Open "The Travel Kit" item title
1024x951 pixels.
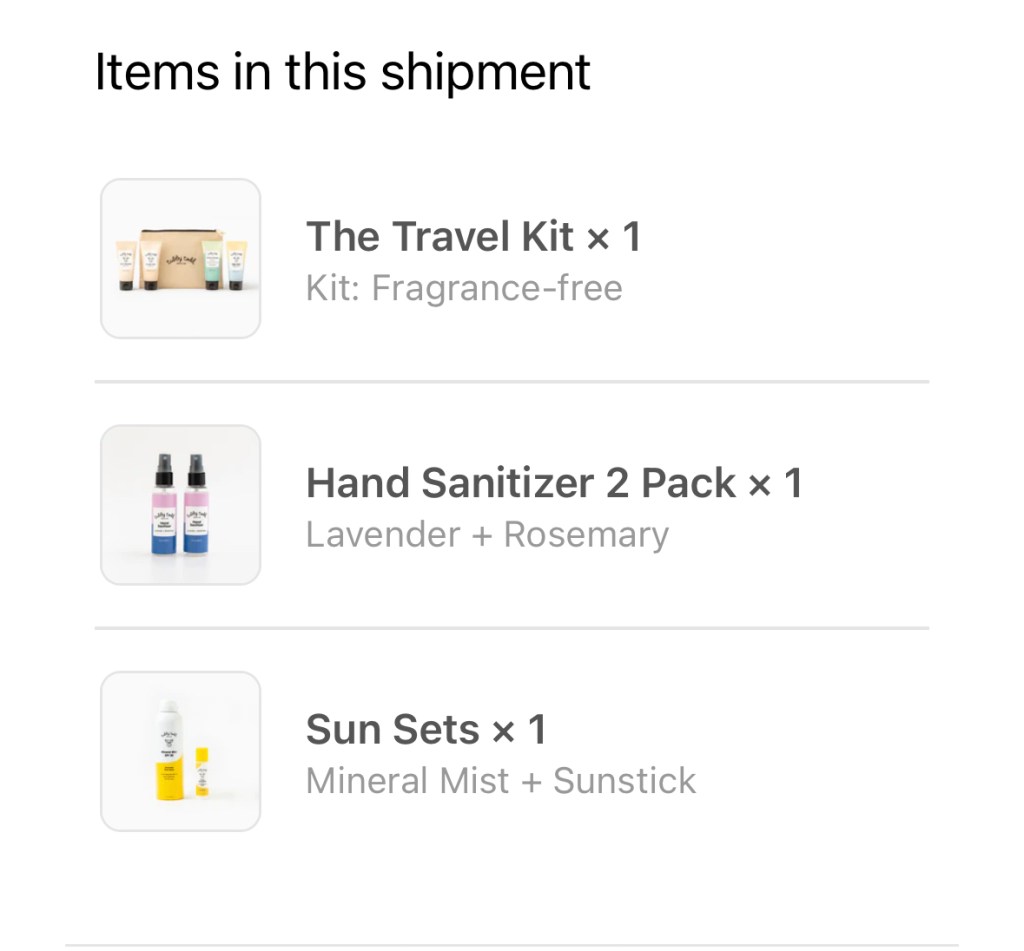tap(439, 238)
